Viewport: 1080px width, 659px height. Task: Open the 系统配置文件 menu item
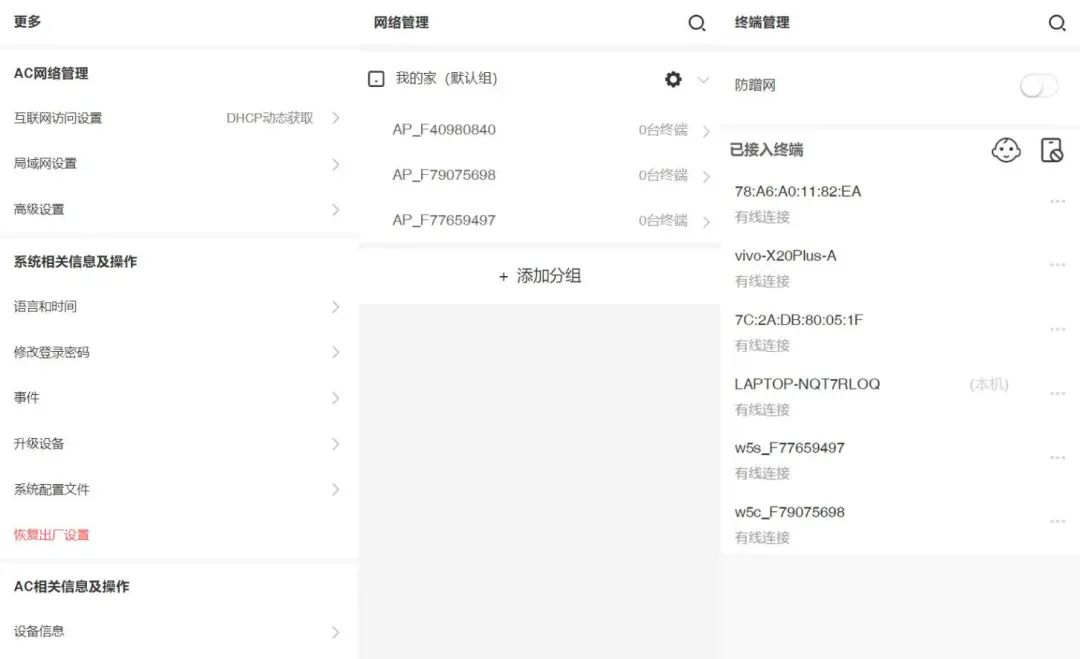[x=178, y=489]
